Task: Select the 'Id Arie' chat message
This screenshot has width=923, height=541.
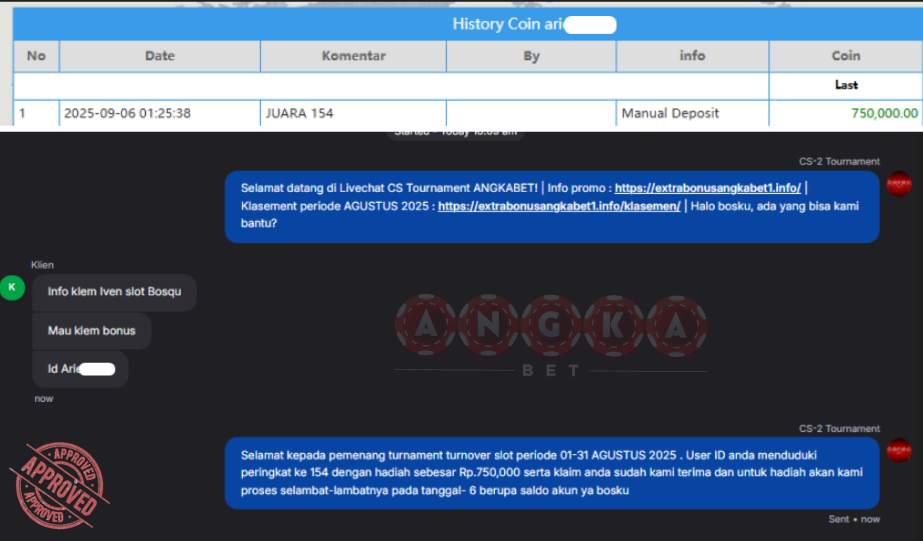Action: (x=80, y=369)
